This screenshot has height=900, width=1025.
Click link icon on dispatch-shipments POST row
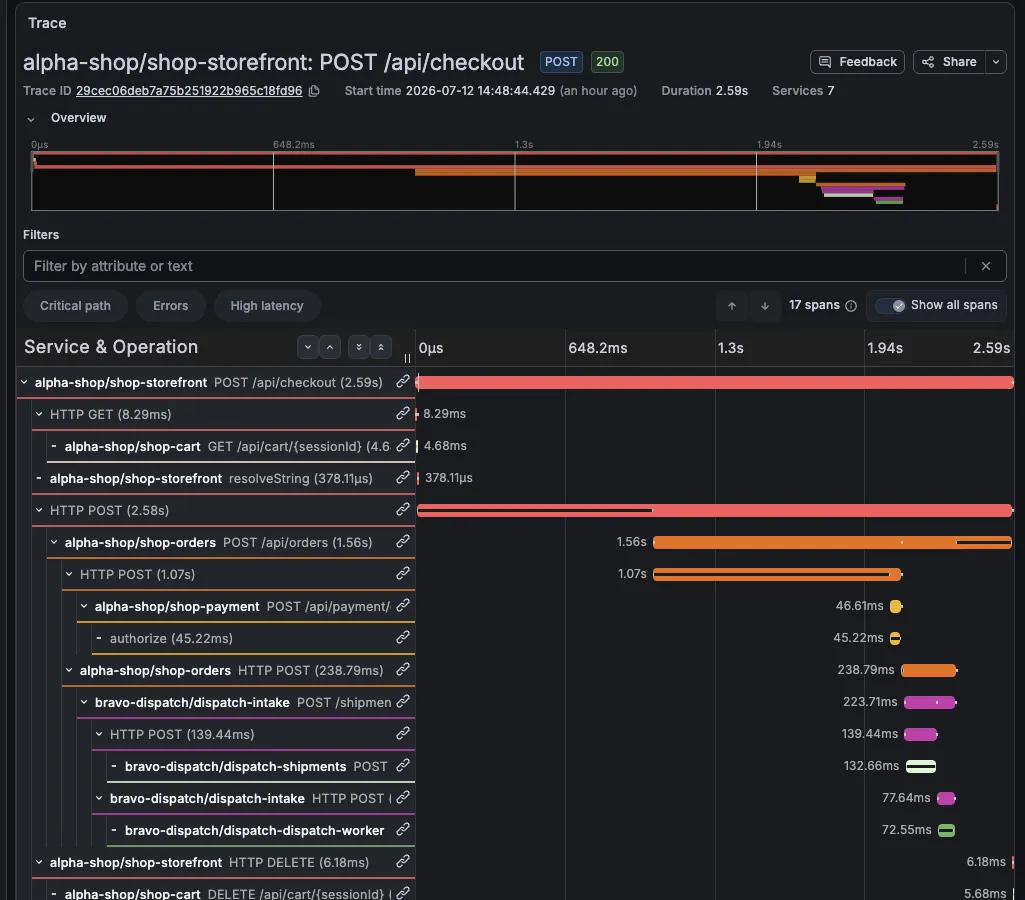[403, 765]
